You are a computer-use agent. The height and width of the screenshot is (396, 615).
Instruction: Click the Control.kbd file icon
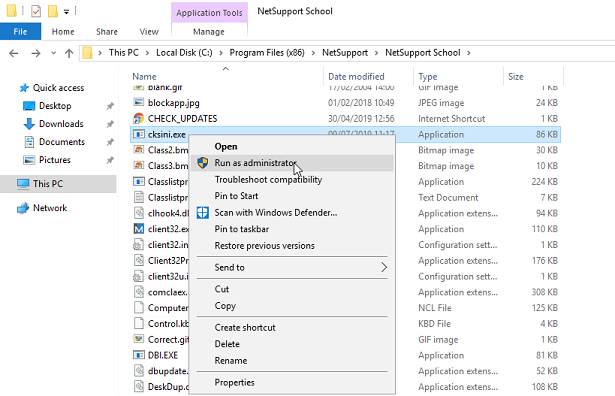138,323
